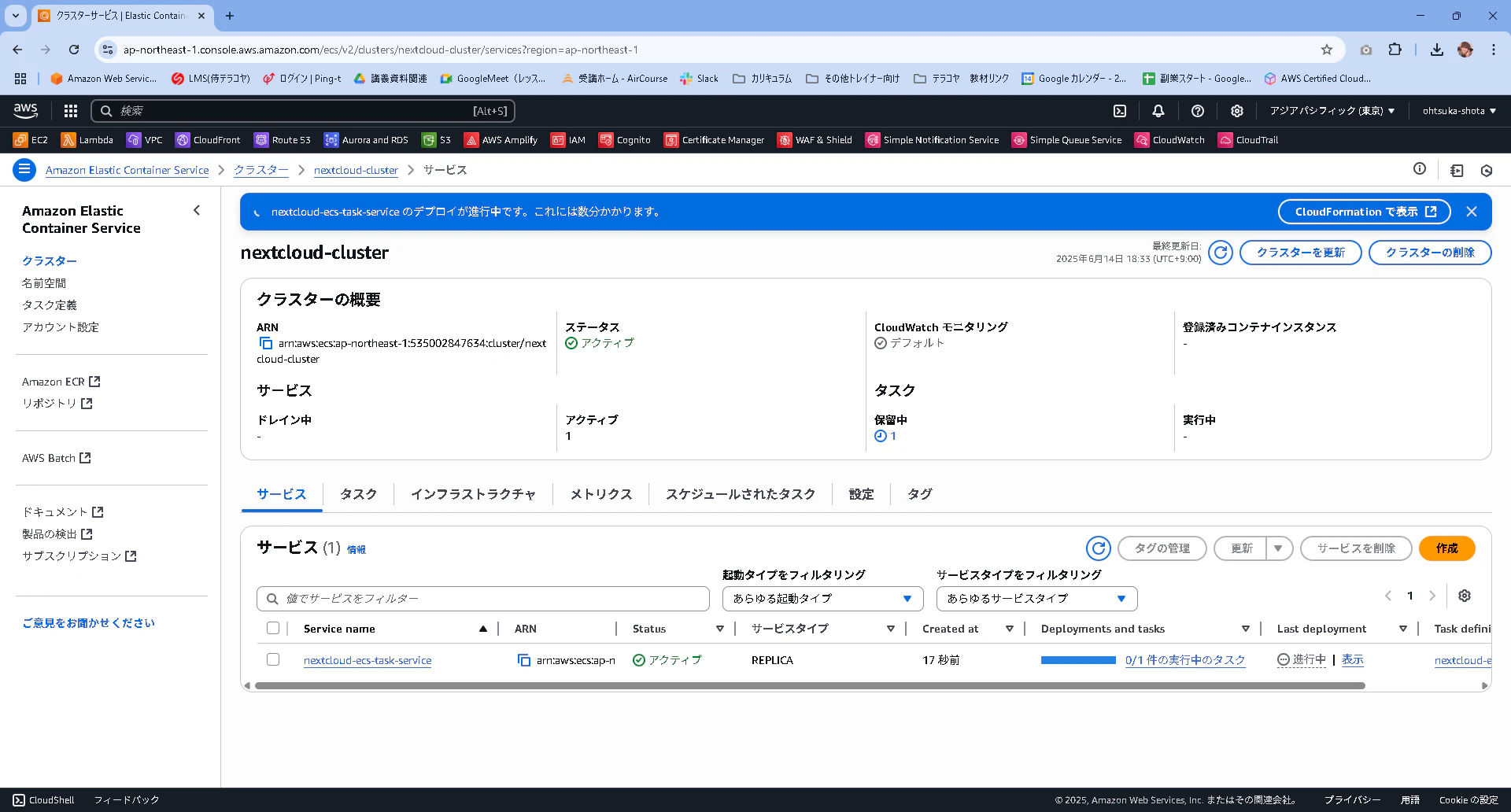
Task: Open AWS console settings gear
Action: click(x=1237, y=111)
